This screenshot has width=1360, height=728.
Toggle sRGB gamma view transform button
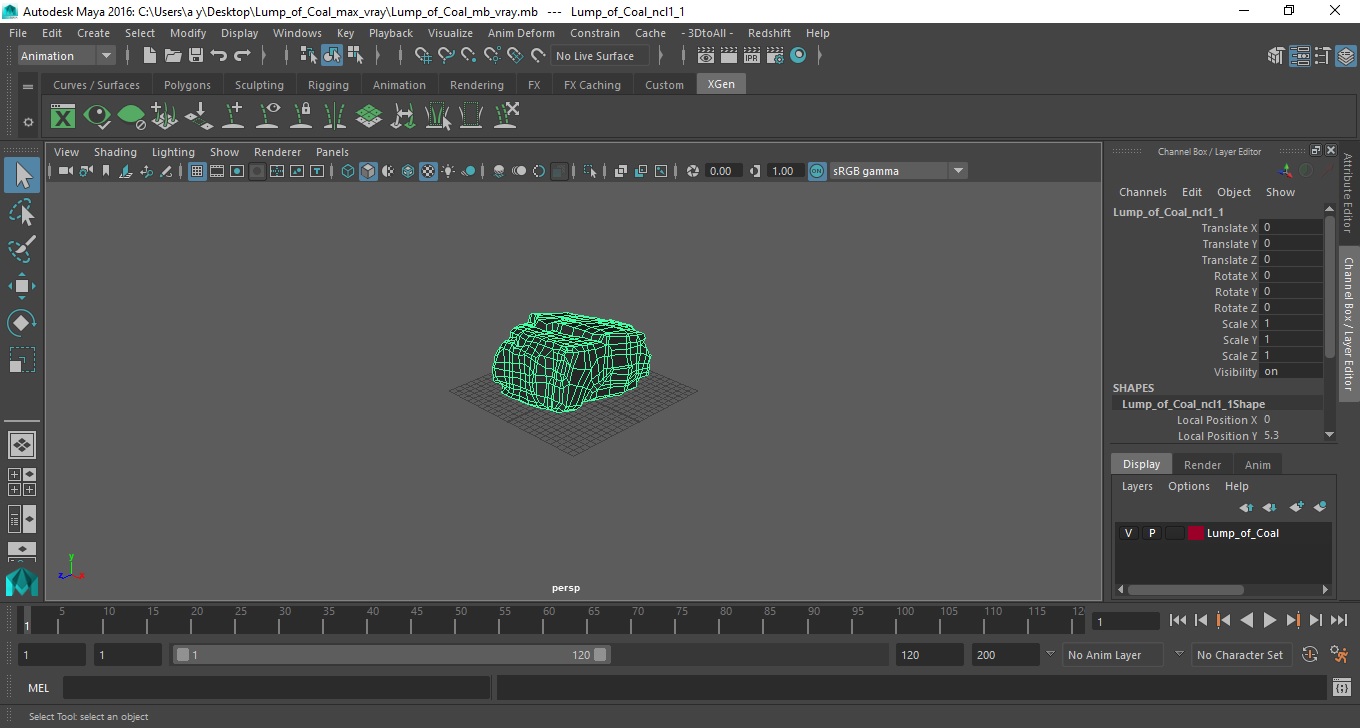coord(817,171)
